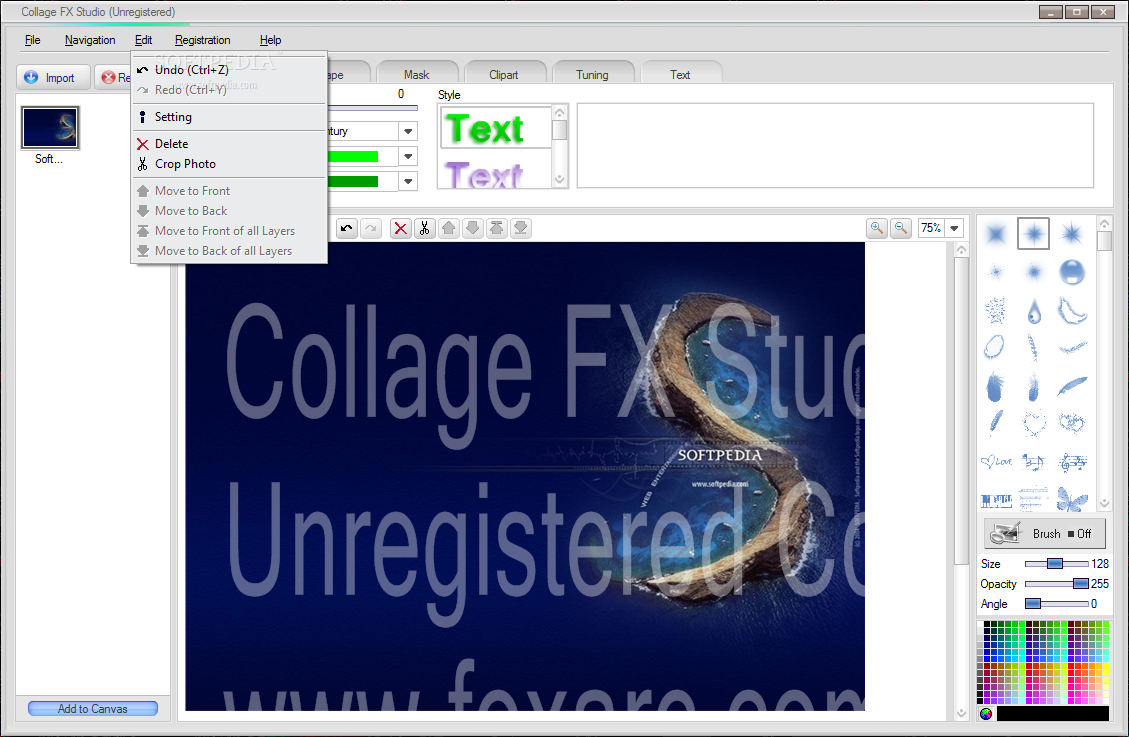The height and width of the screenshot is (737, 1129).
Task: Click move to front of all layers toolbar icon
Action: (x=497, y=229)
